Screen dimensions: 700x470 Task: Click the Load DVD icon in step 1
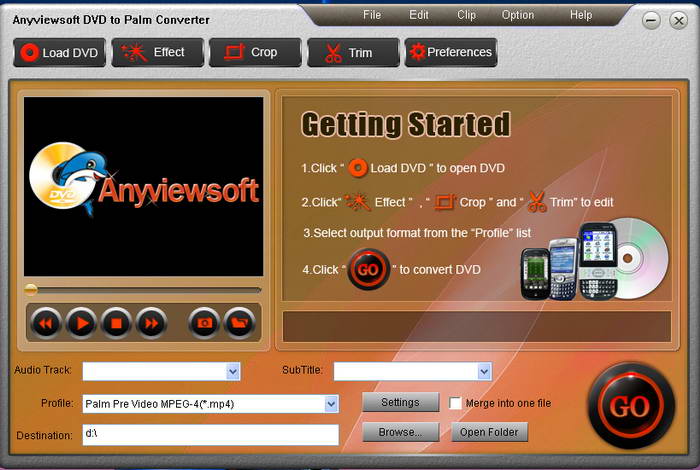click(x=357, y=168)
